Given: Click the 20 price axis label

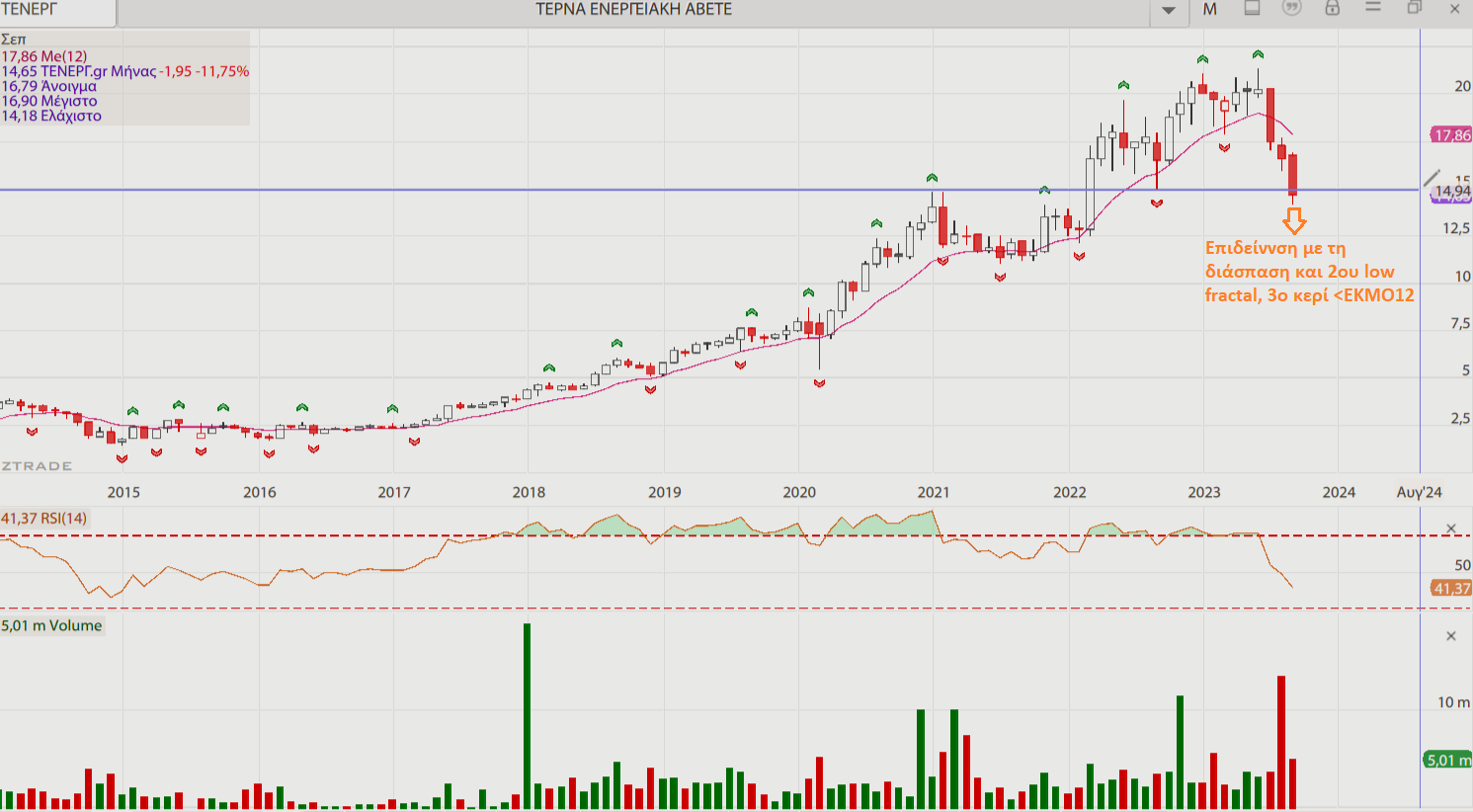Looking at the screenshot, I should 1462,86.
